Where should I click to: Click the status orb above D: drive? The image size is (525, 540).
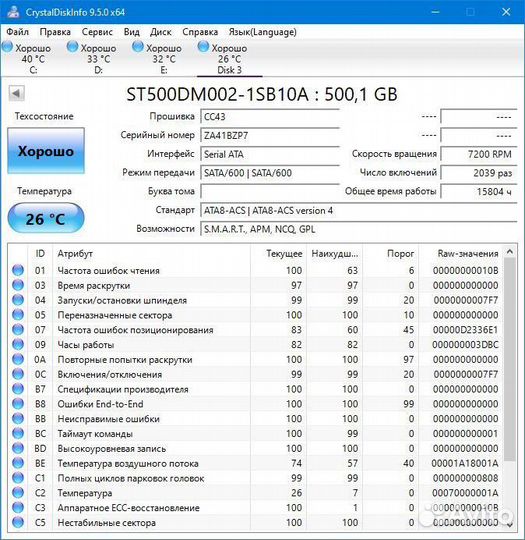point(72,46)
